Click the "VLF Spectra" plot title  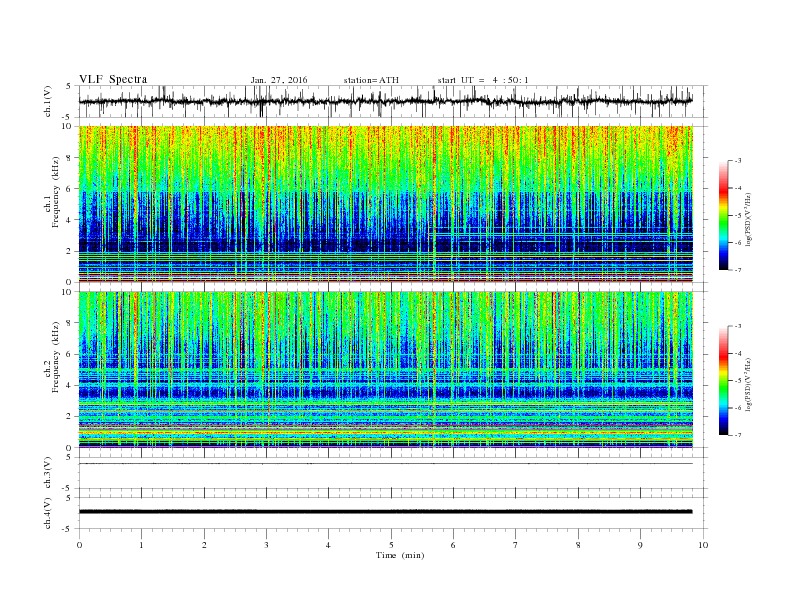pos(113,79)
